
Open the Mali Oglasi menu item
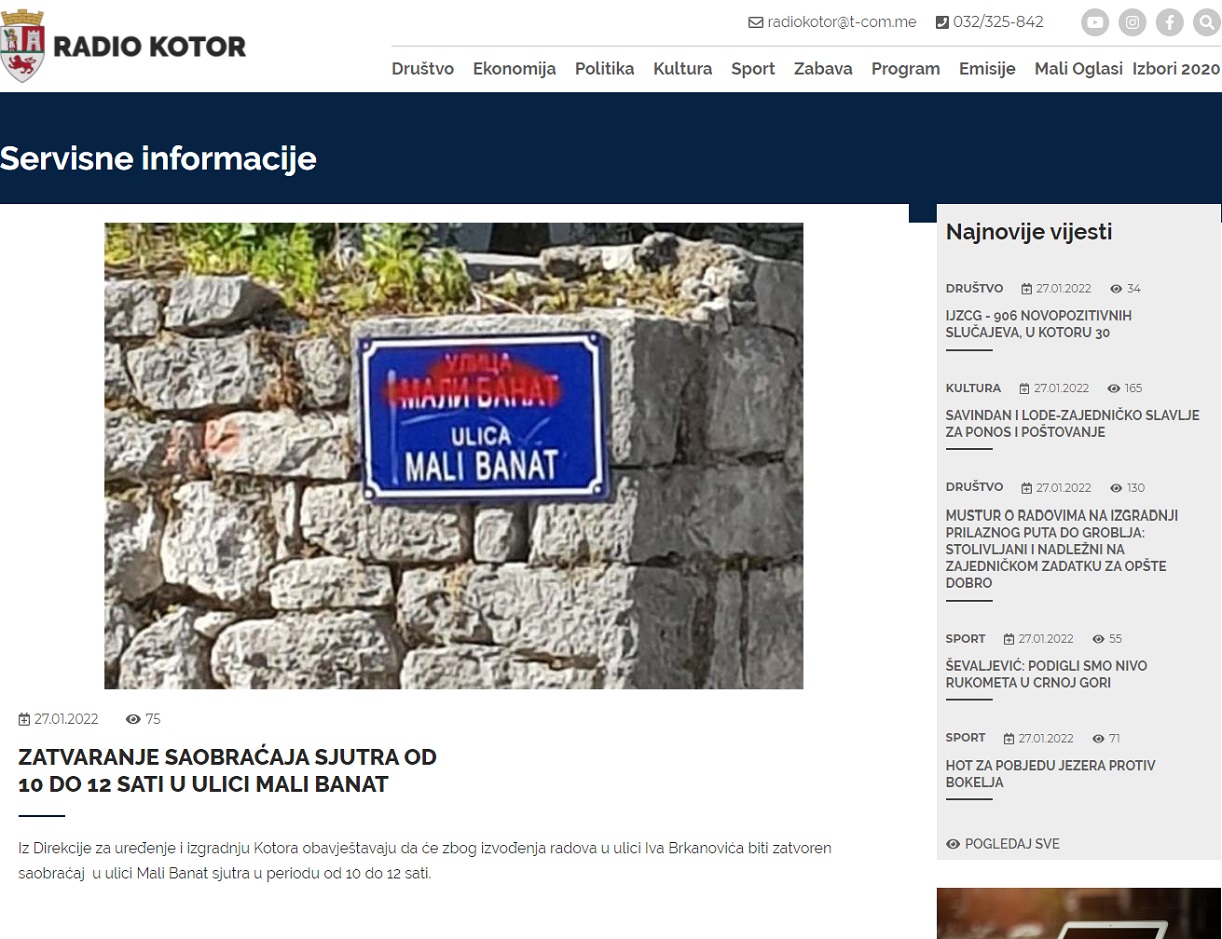(x=1079, y=69)
